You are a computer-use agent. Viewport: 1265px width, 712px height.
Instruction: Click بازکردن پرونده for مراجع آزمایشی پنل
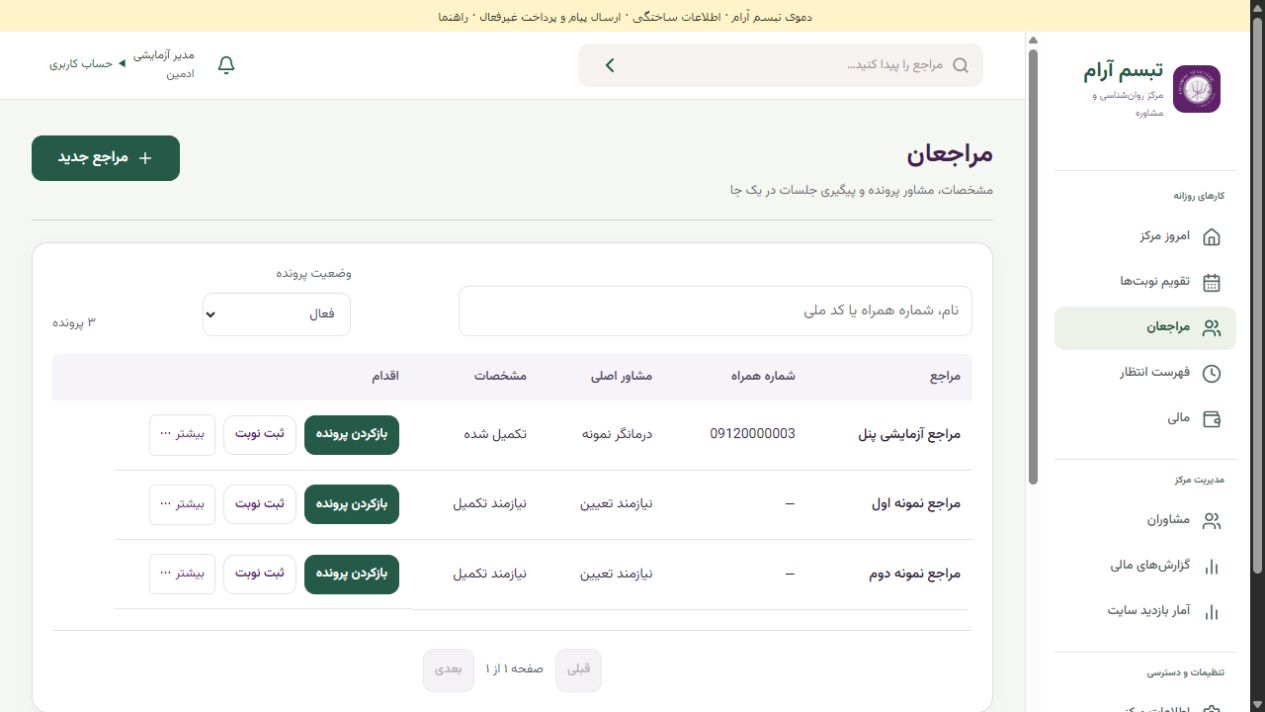352,434
